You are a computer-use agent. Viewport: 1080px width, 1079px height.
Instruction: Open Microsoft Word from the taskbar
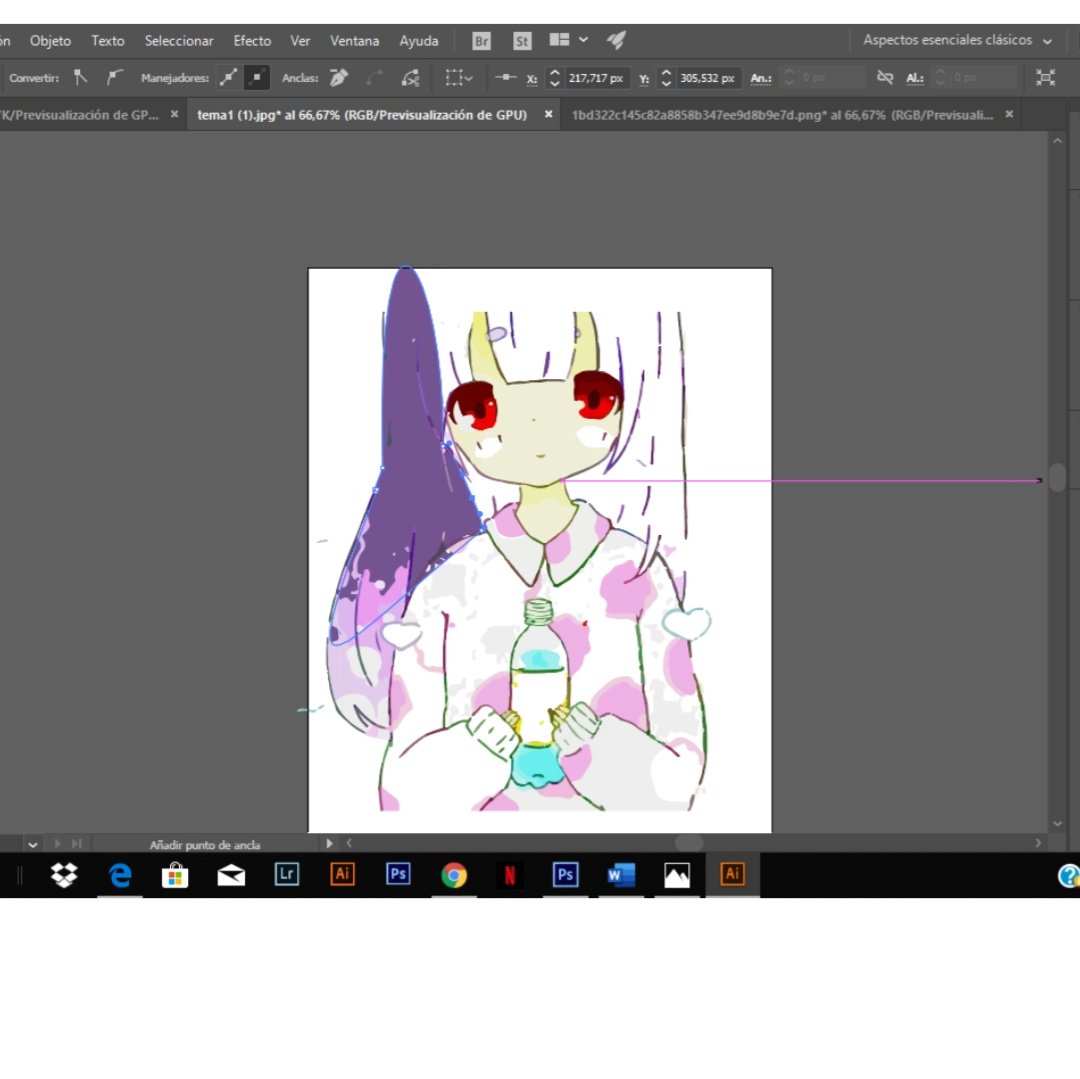[621, 875]
